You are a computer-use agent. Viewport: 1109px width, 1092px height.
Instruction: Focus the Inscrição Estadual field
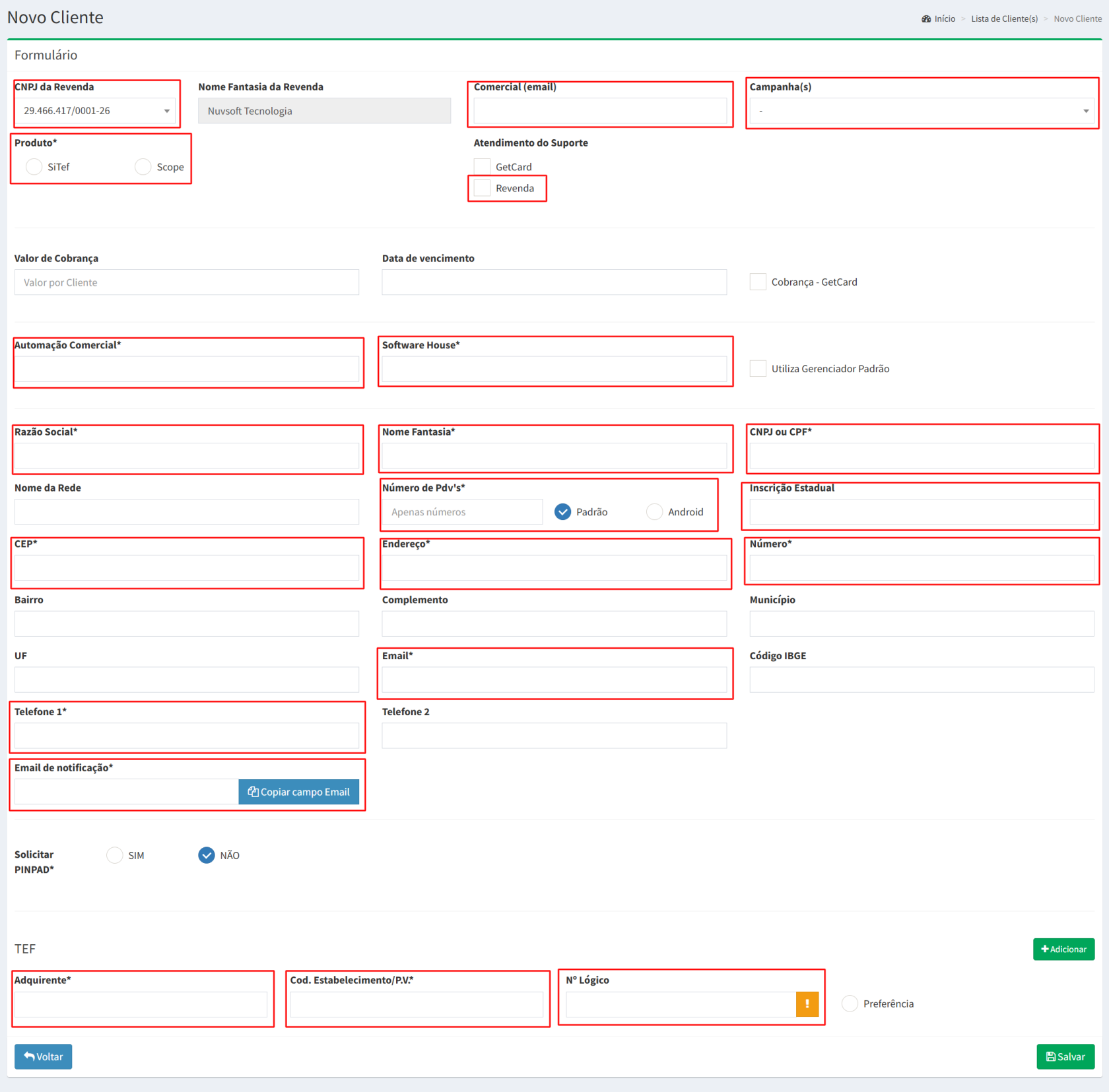[922, 511]
